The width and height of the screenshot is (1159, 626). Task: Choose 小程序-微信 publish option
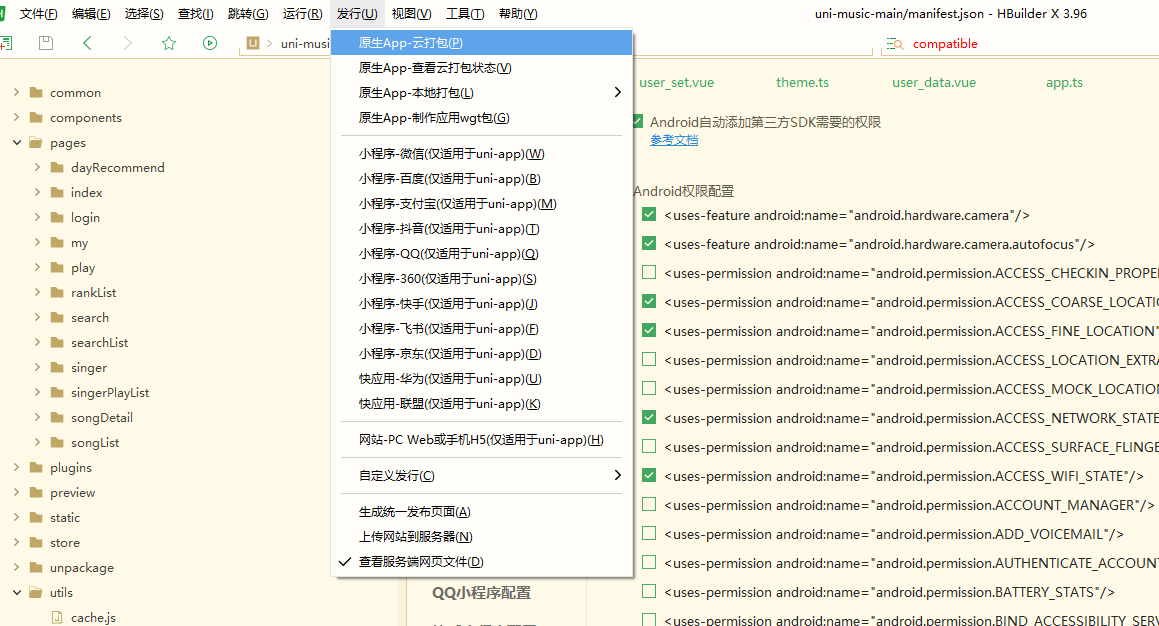(x=482, y=154)
